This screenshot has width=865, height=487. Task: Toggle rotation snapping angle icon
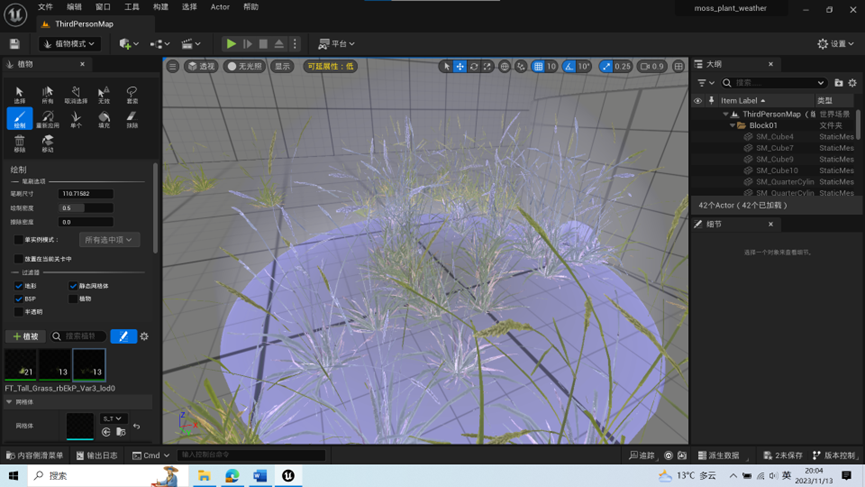pos(569,66)
